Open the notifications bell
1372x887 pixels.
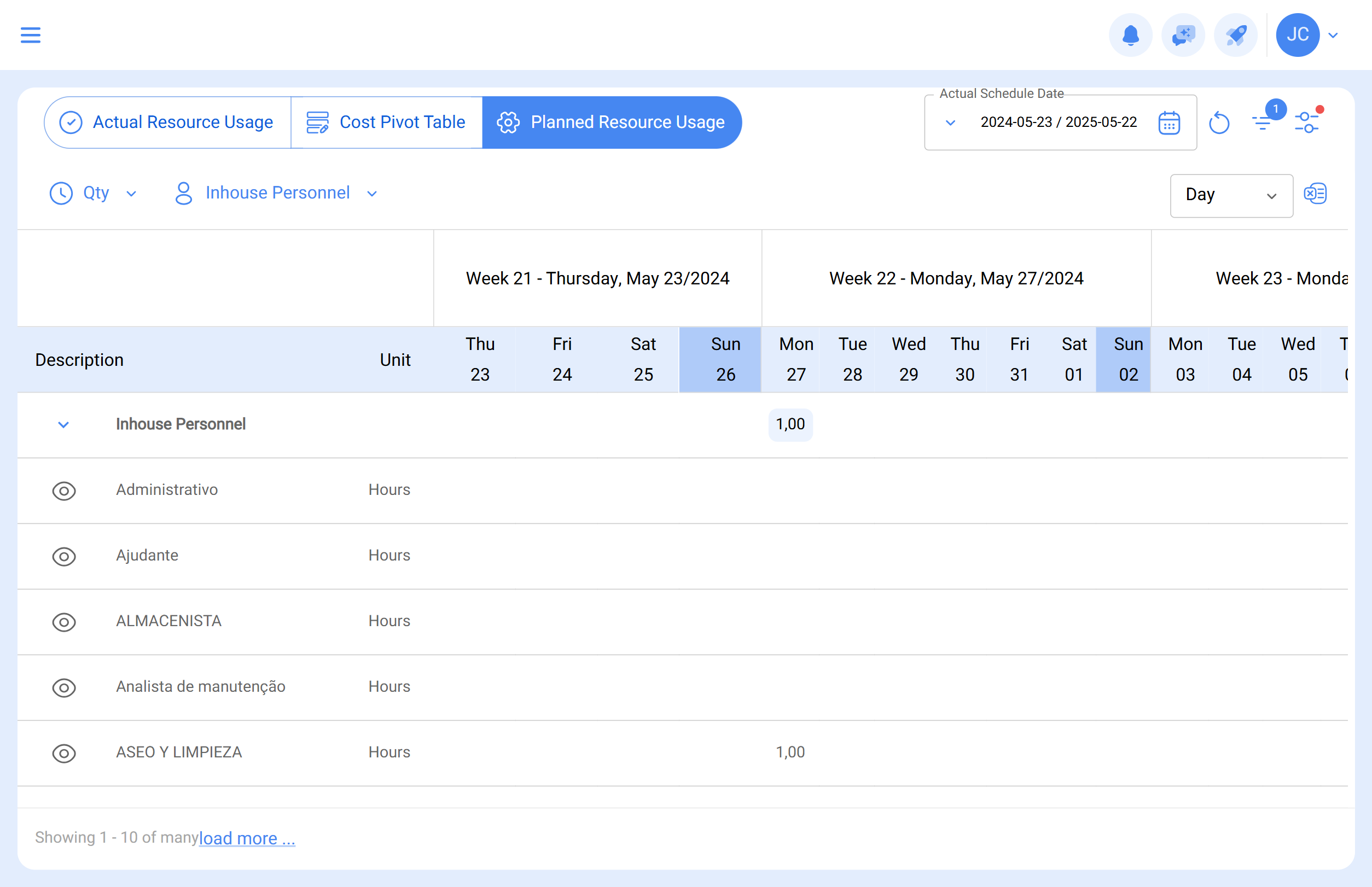1131,35
